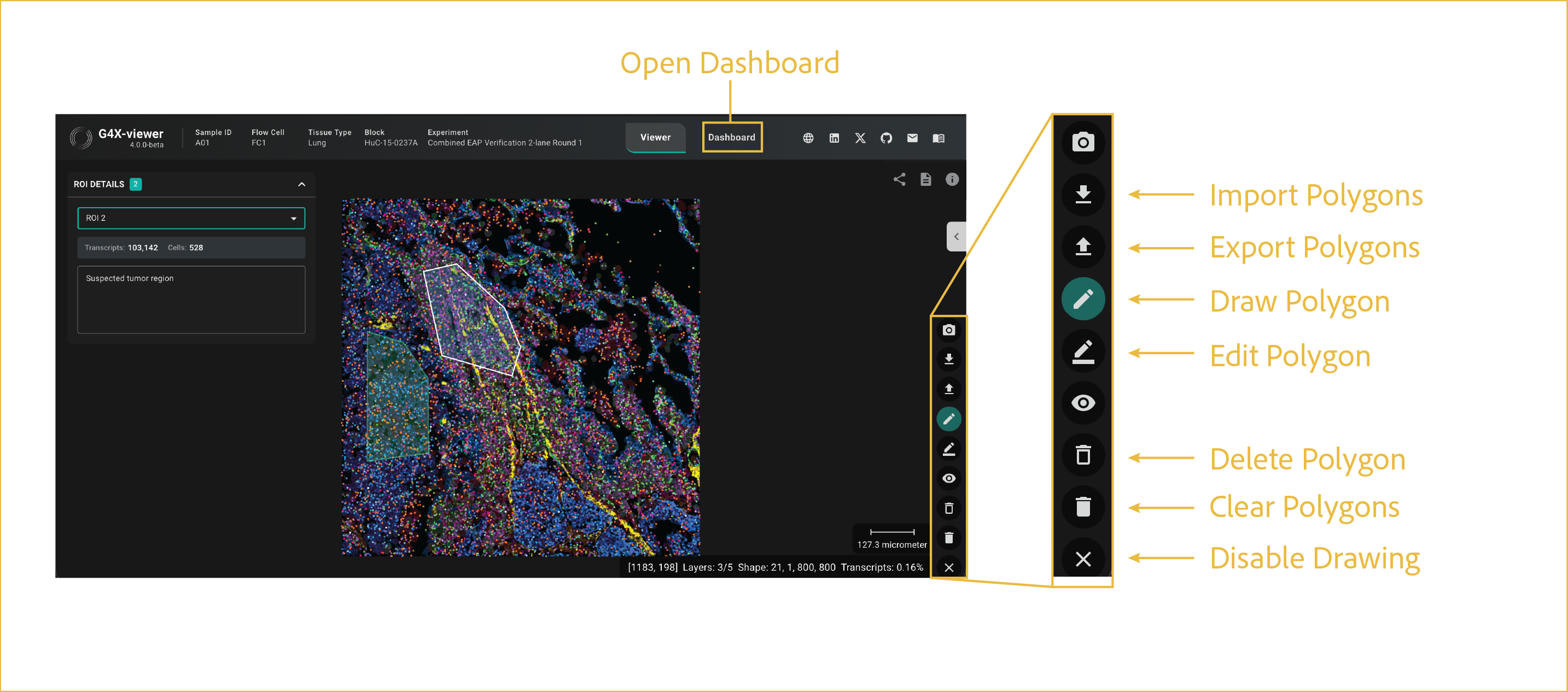The image size is (1568, 692).
Task: Open the GitHub icon in the header
Action: tap(886, 138)
